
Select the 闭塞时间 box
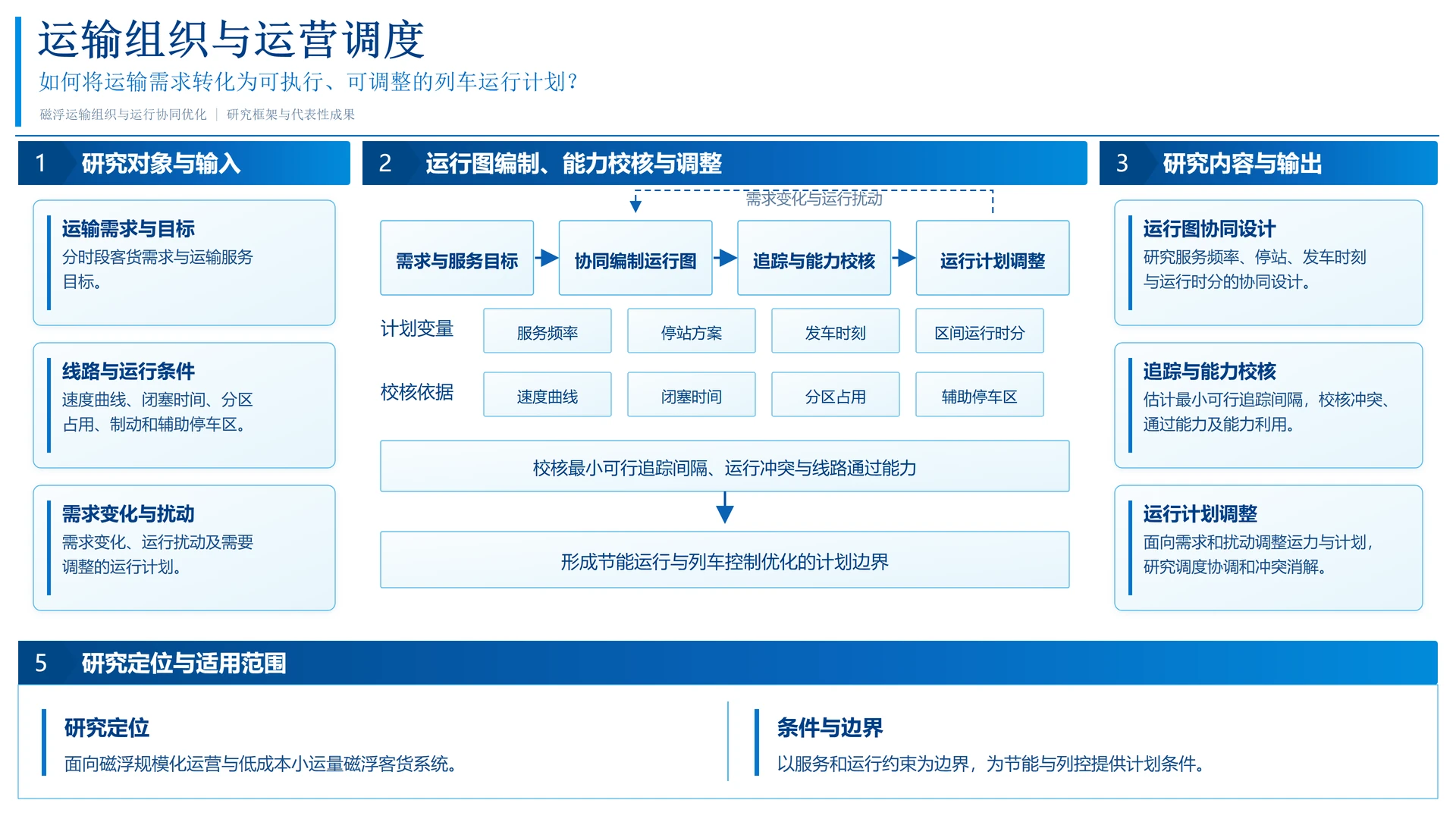[x=692, y=394]
